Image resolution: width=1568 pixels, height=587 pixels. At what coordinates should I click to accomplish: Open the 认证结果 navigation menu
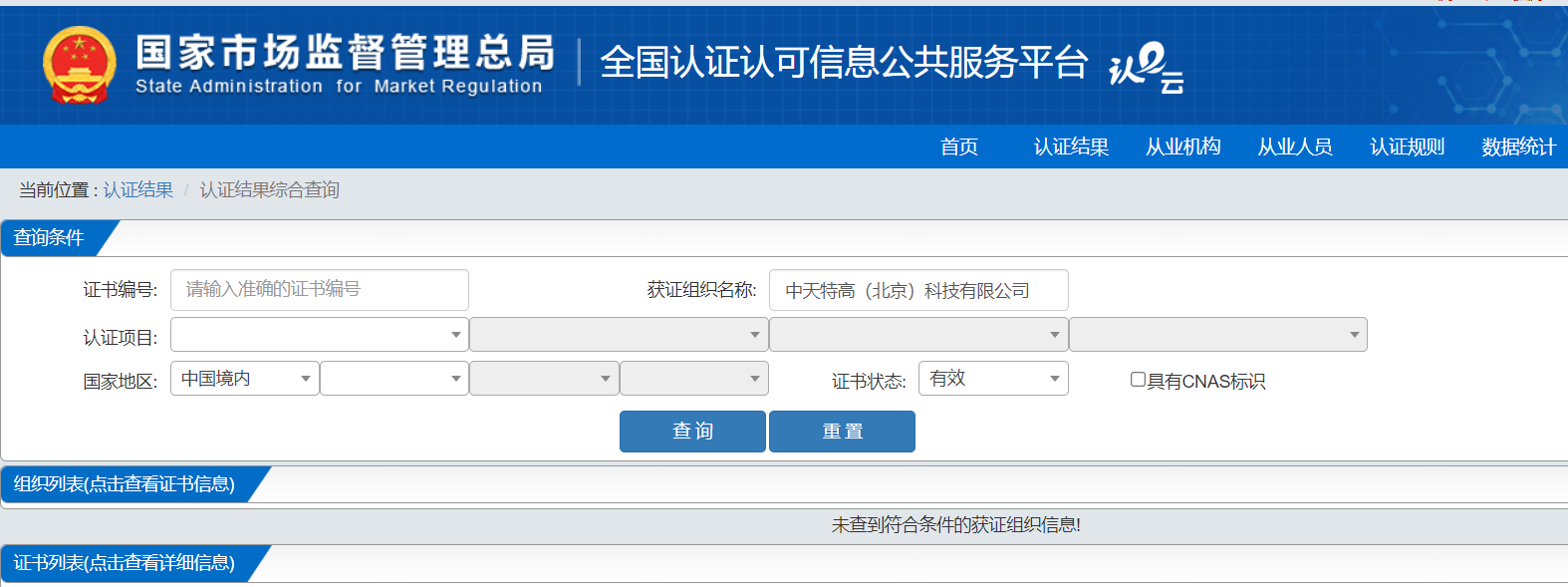(1071, 147)
